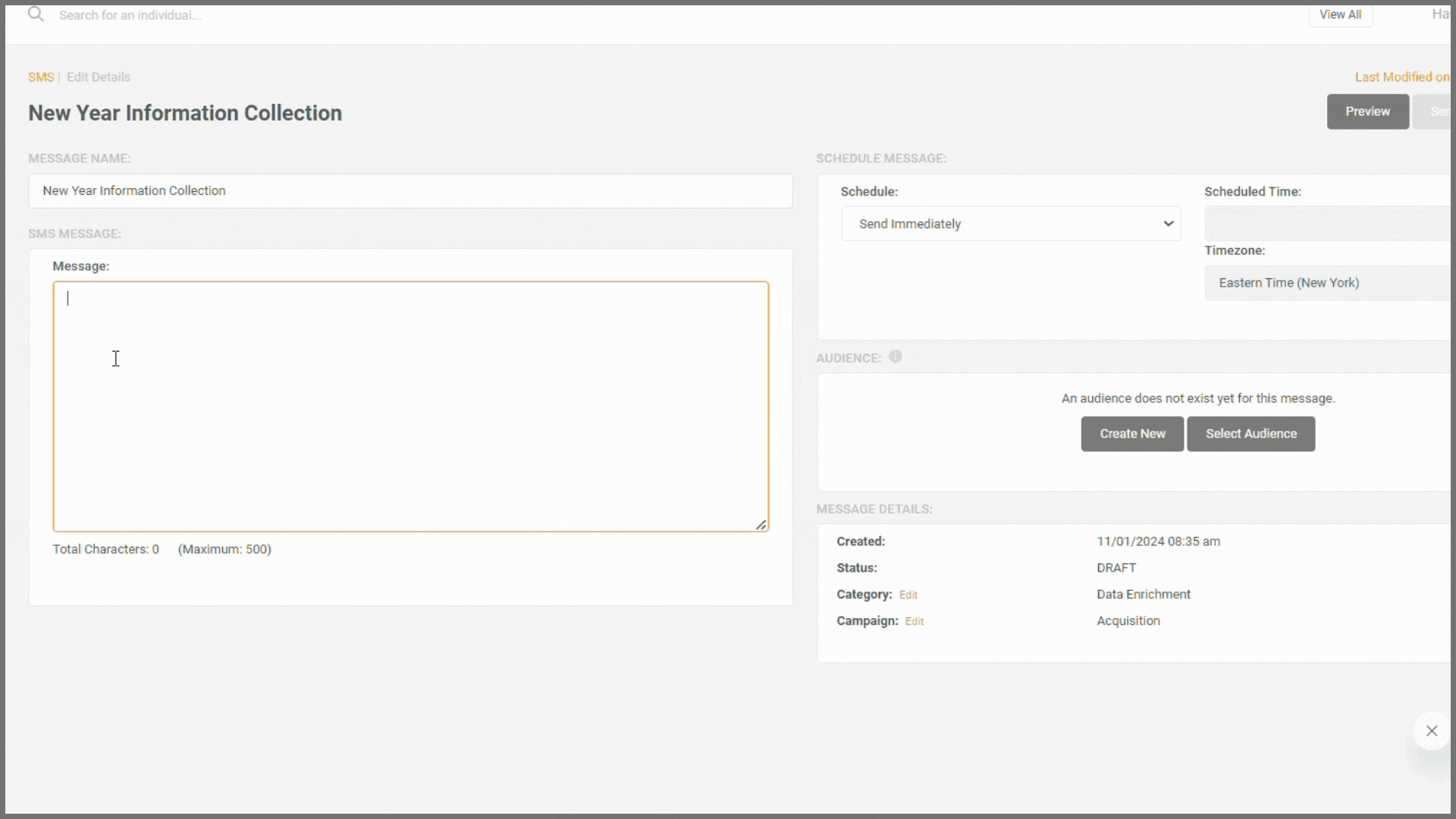The image size is (1456, 819).
Task: Dismiss the floating X close button
Action: click(1431, 731)
